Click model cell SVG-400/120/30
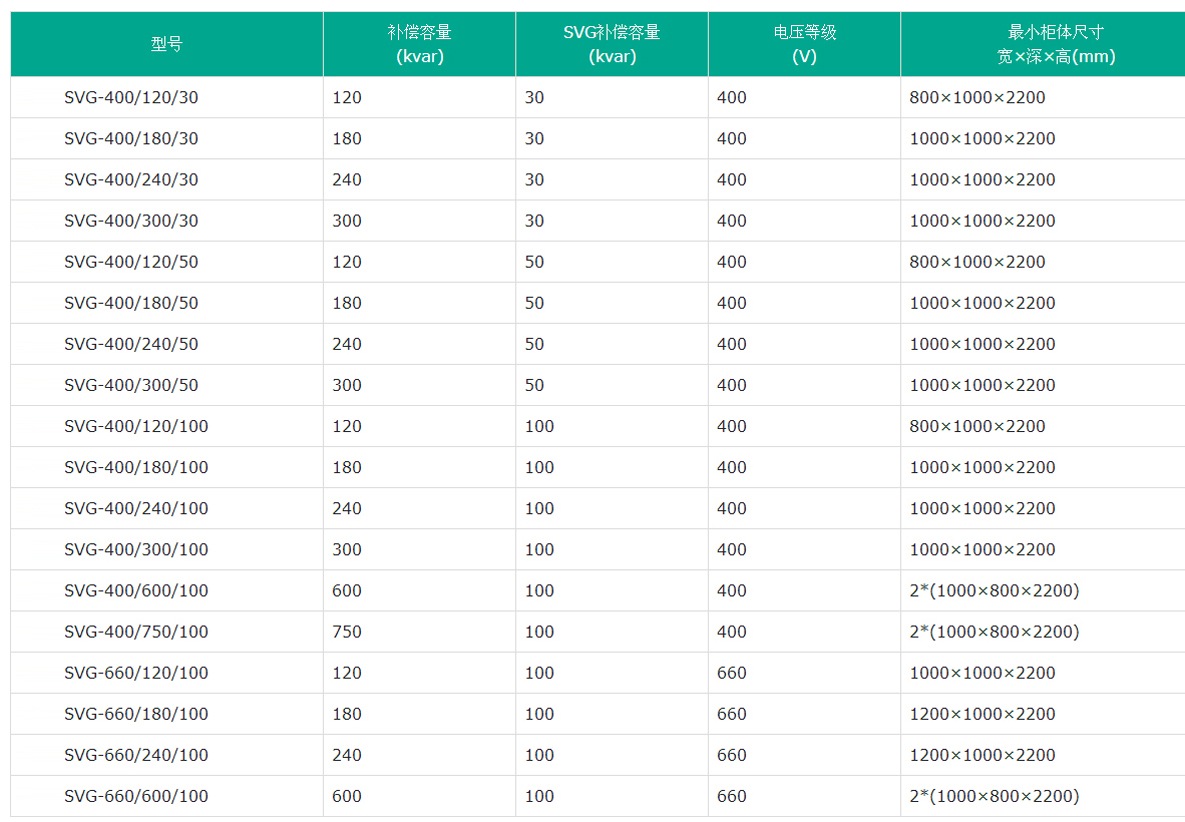The width and height of the screenshot is (1185, 822). pos(131,98)
